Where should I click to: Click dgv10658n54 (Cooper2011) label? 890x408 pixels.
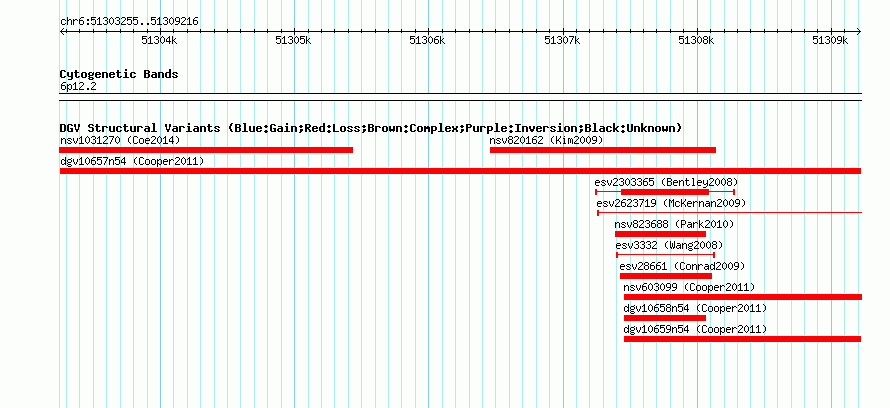point(695,308)
